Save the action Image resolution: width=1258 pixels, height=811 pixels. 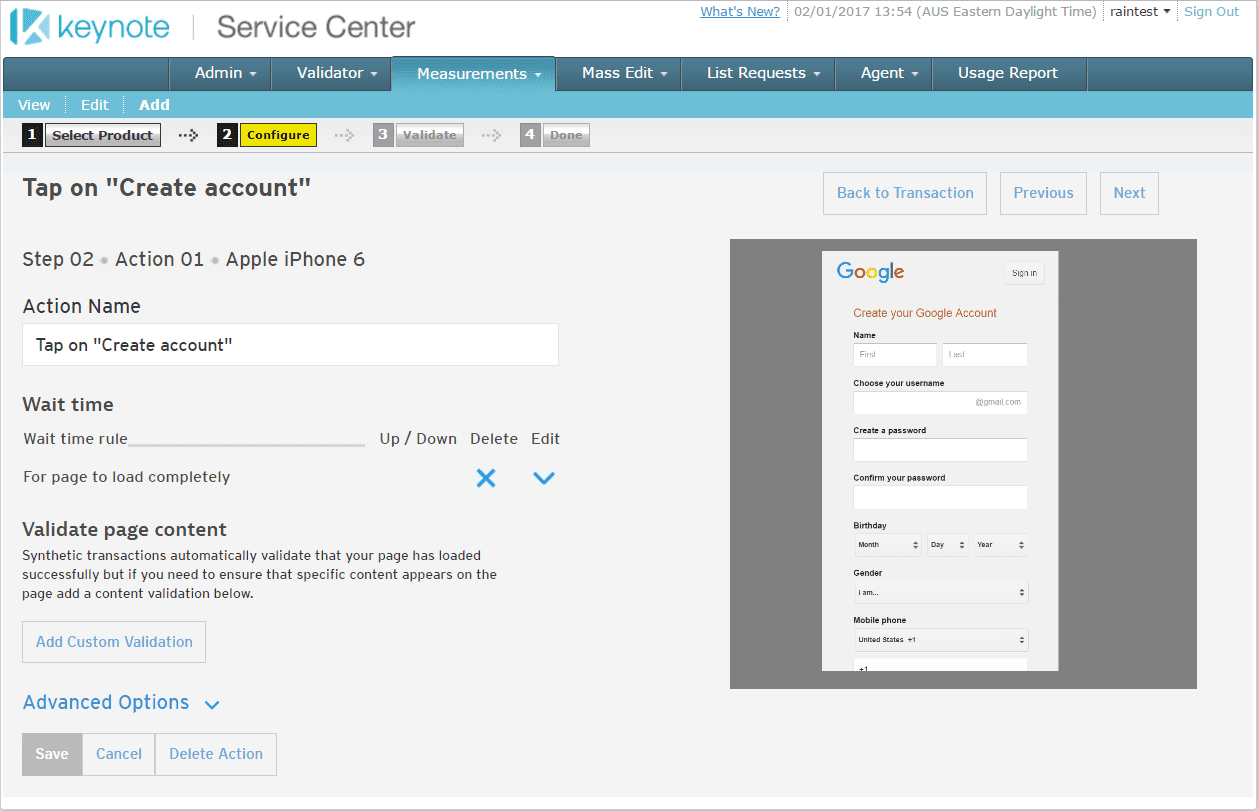click(52, 754)
